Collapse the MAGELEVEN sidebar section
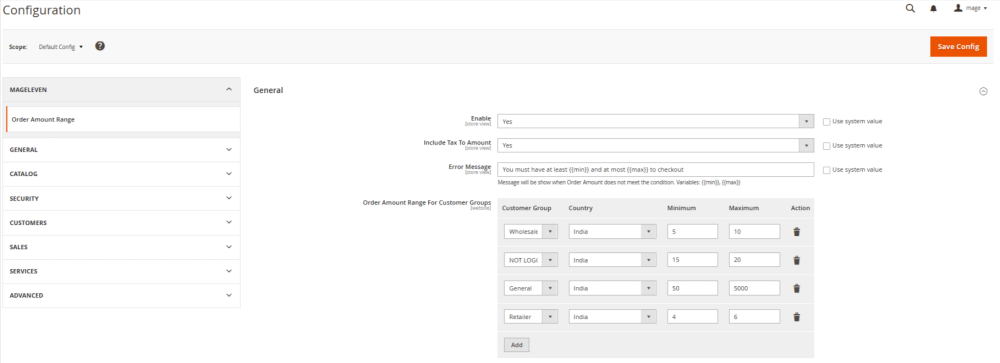The width and height of the screenshot is (1000, 363). (x=121, y=90)
